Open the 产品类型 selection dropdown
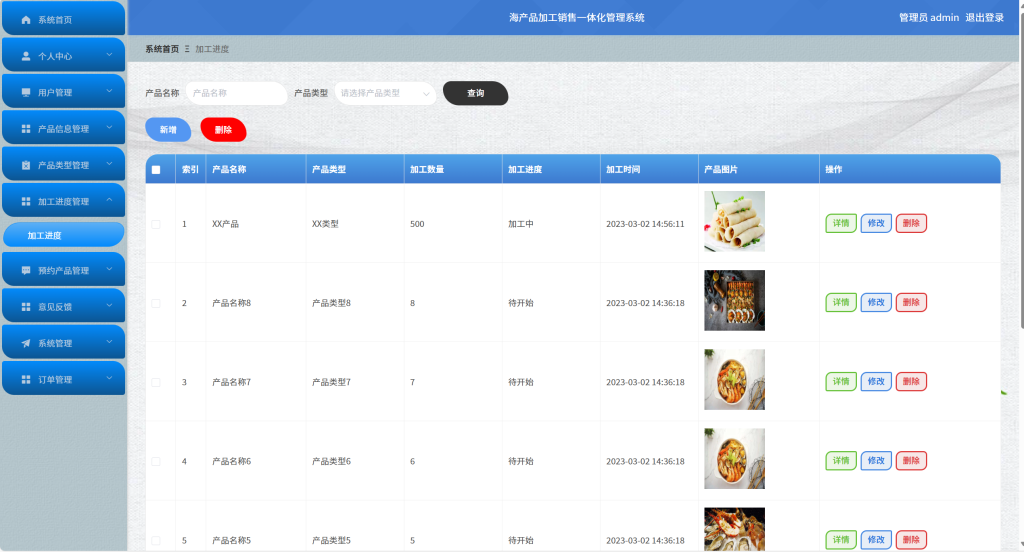 pyautogui.click(x=385, y=93)
